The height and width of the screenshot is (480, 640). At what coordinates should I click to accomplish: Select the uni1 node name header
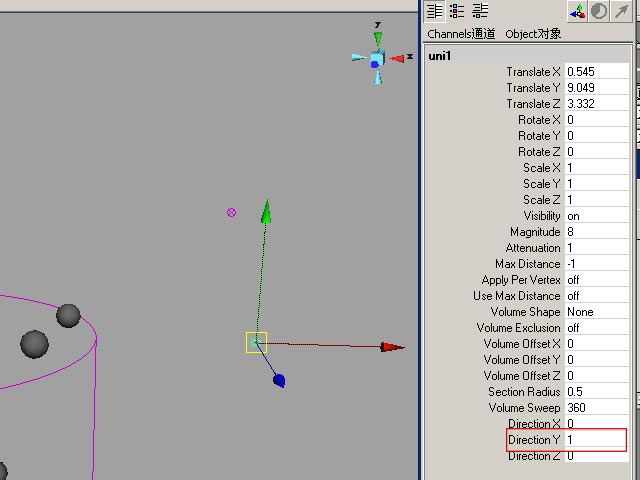[440, 56]
